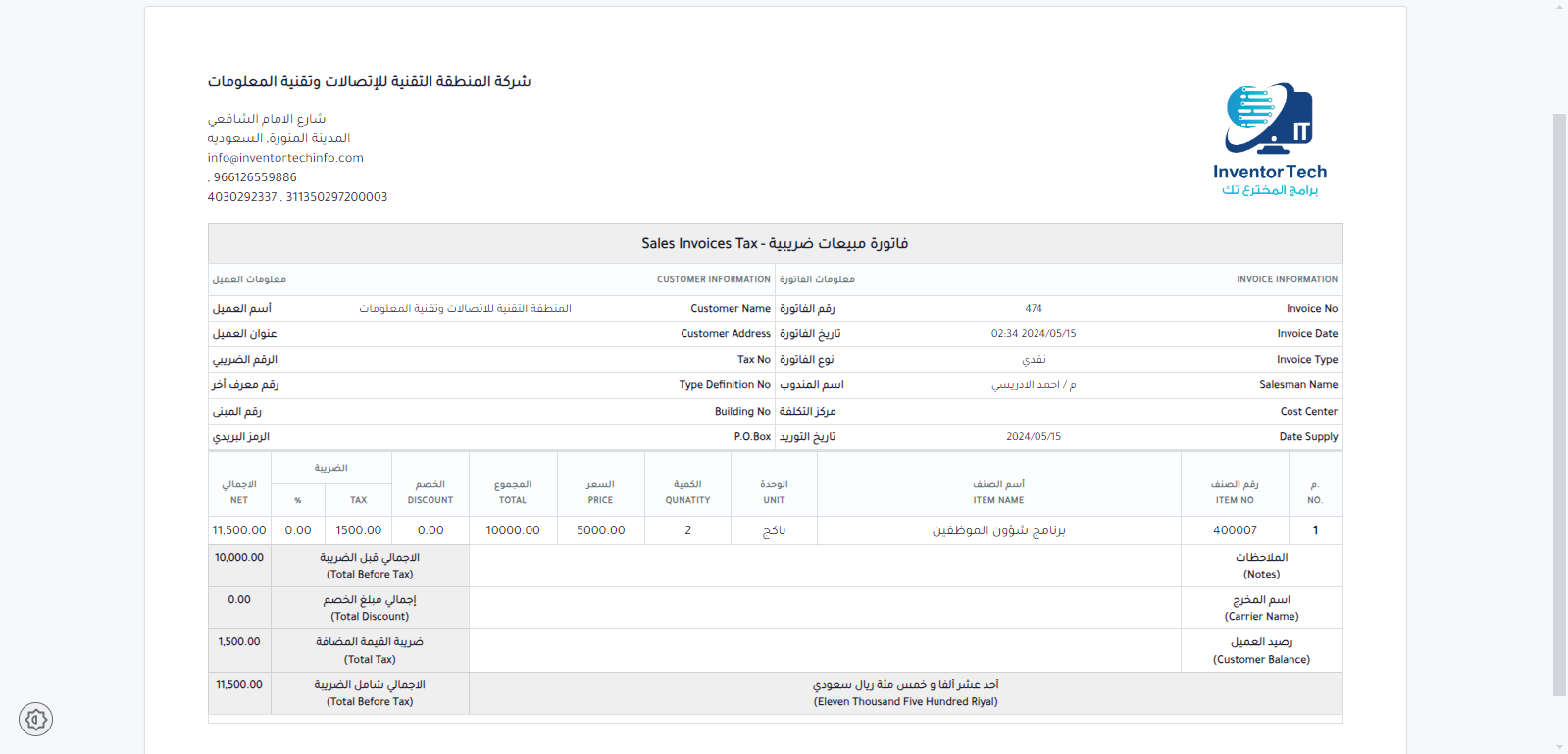Click the vertical scrollbar thumb
The image size is (1568, 754).
pos(1559,402)
